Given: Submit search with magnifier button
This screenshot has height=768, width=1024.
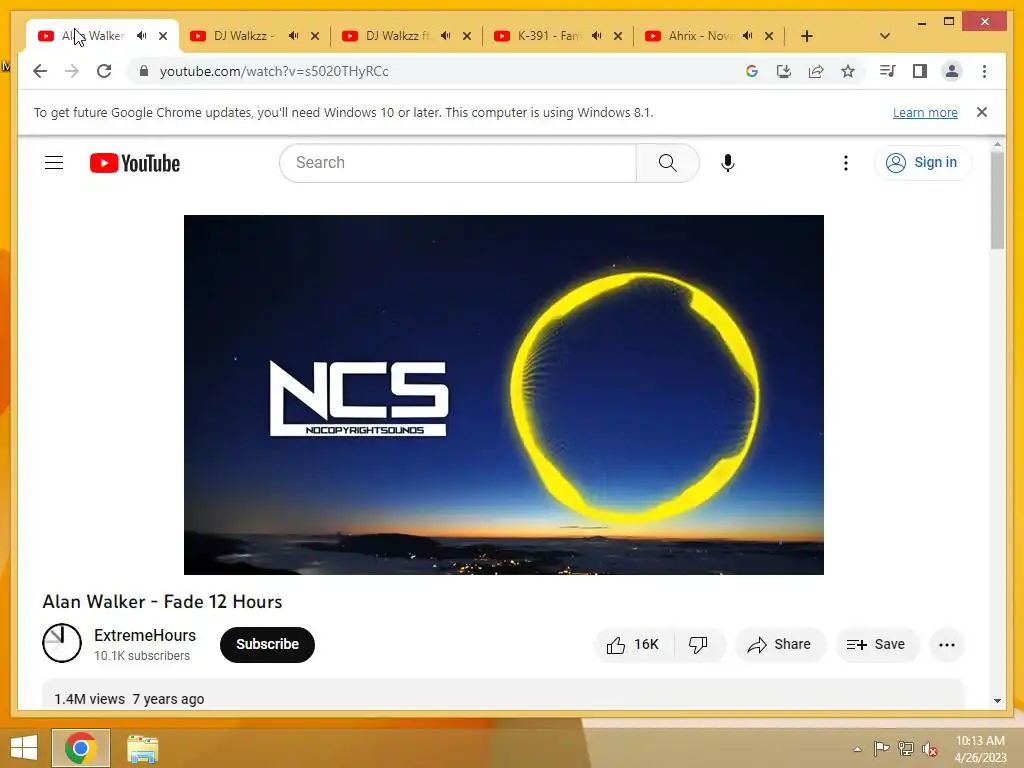Looking at the screenshot, I should [x=667, y=163].
